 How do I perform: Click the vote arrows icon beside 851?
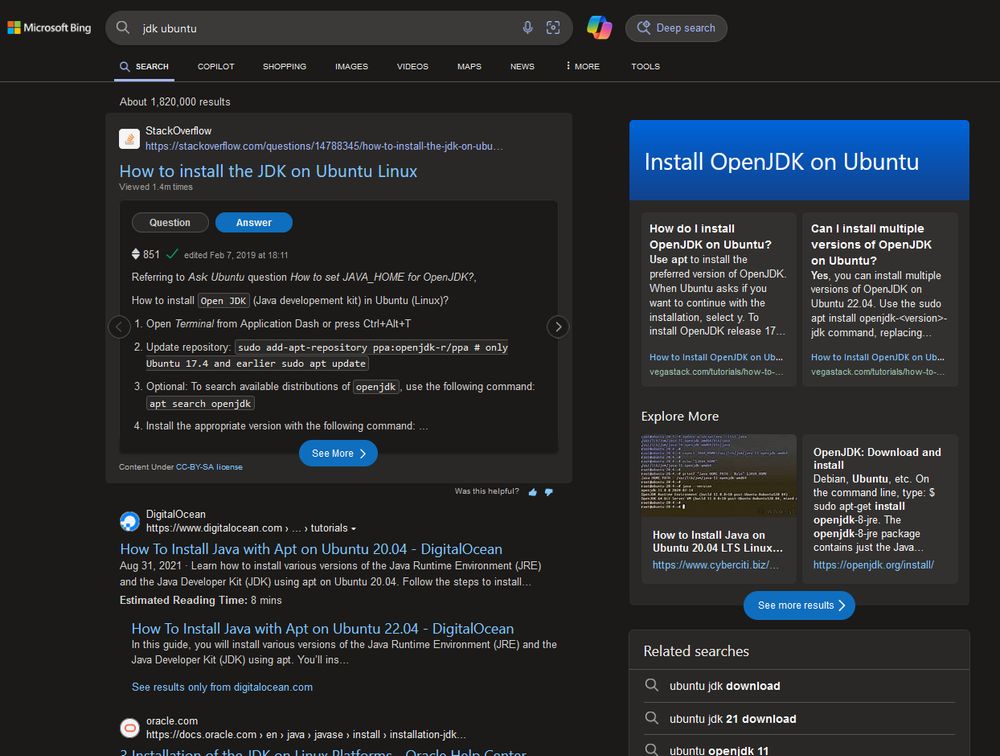[135, 254]
